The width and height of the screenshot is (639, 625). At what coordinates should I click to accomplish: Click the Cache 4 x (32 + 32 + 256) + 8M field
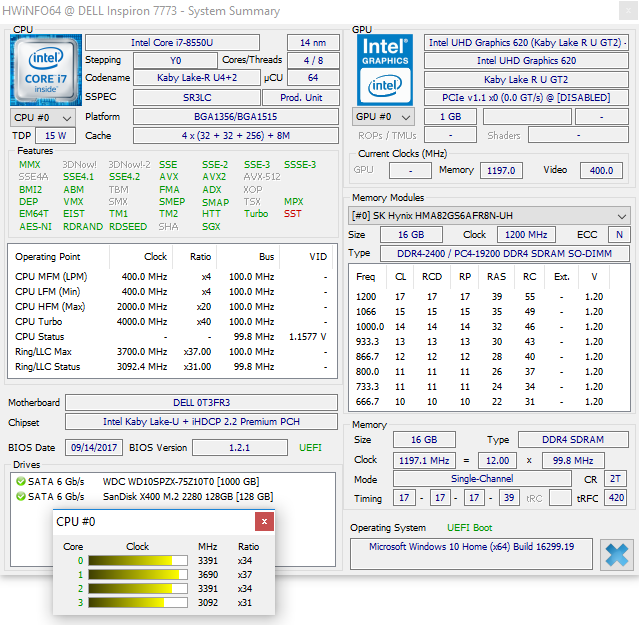[236, 136]
